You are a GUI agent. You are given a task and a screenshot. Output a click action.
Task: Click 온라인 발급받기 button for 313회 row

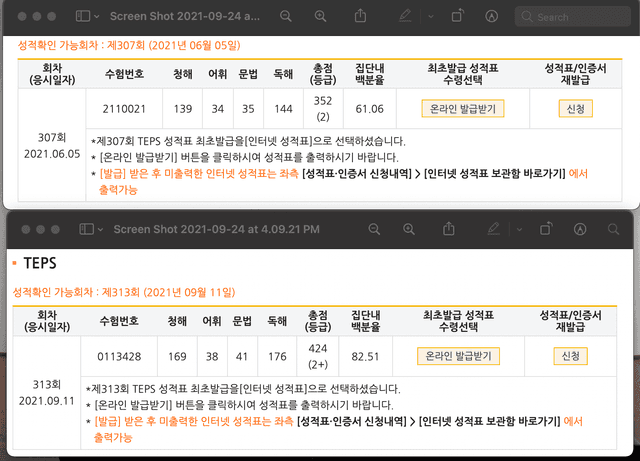458,356
